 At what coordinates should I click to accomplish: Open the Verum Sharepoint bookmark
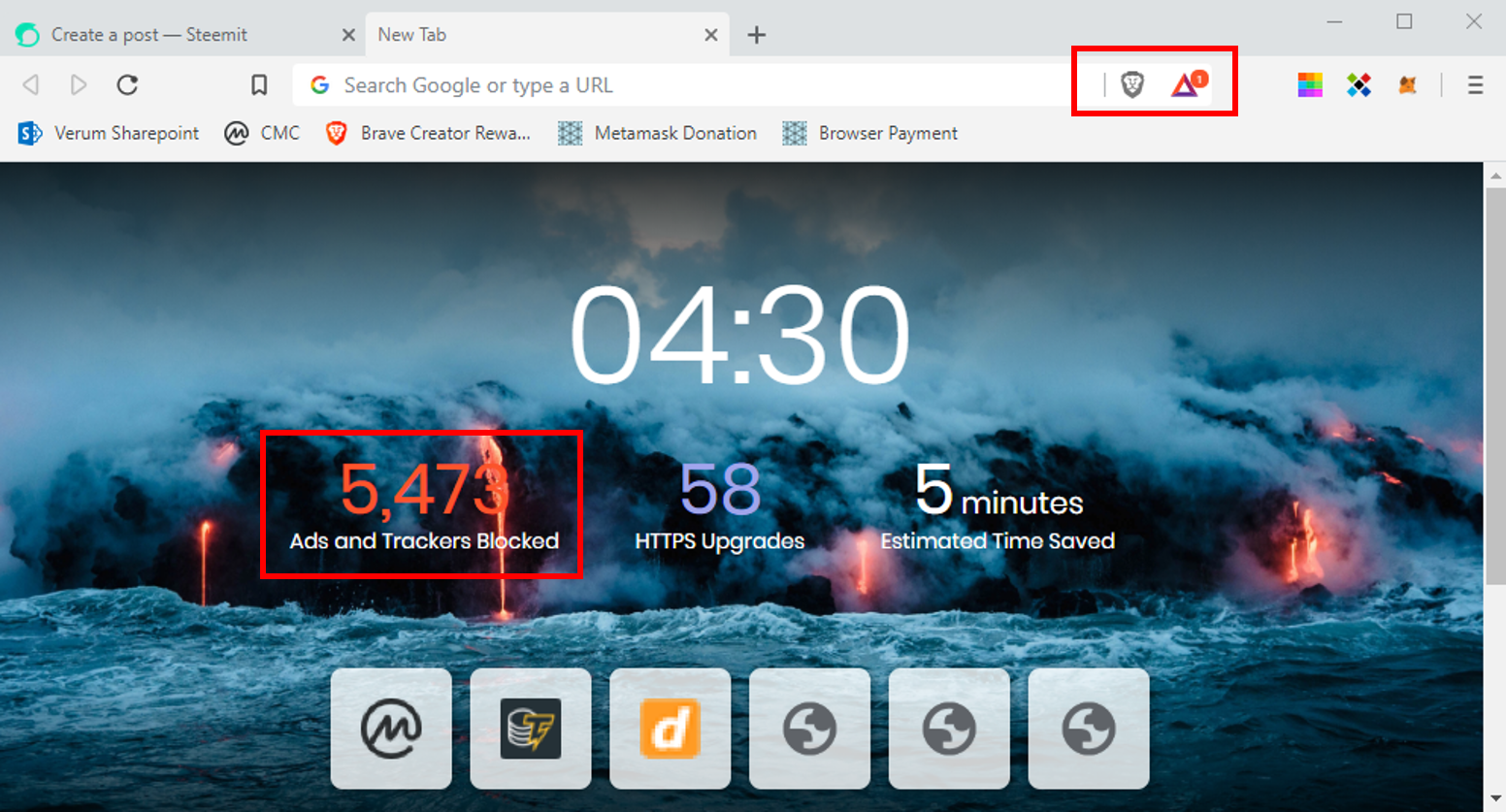(109, 133)
